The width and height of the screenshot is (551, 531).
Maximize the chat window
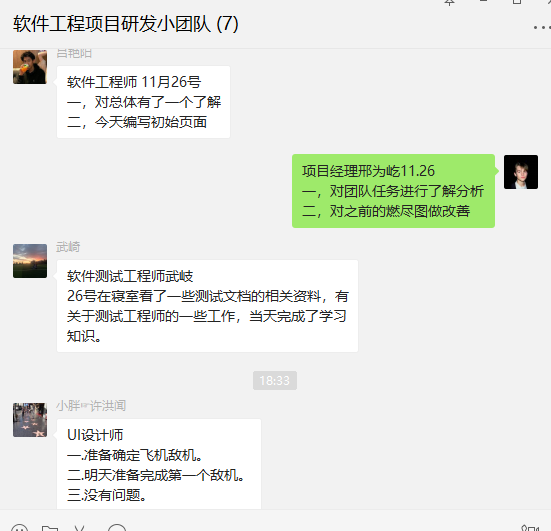point(517,2)
